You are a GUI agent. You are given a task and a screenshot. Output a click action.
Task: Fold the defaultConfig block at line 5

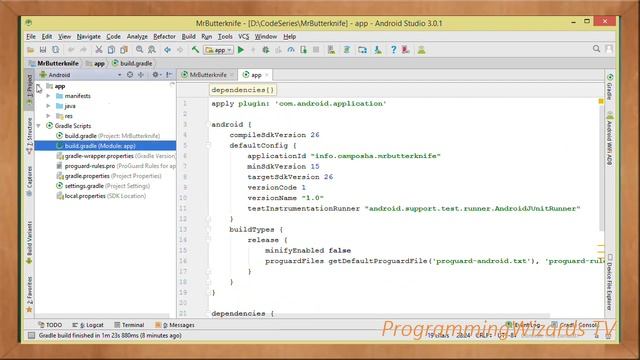point(207,145)
